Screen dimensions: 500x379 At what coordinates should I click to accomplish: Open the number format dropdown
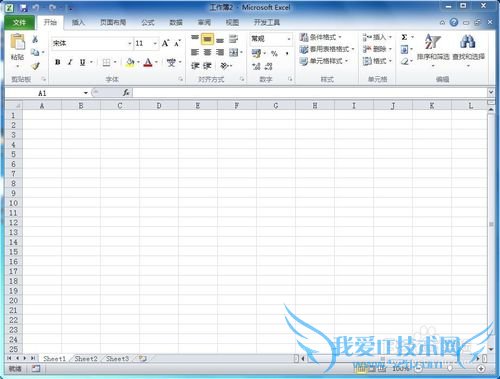pos(289,39)
